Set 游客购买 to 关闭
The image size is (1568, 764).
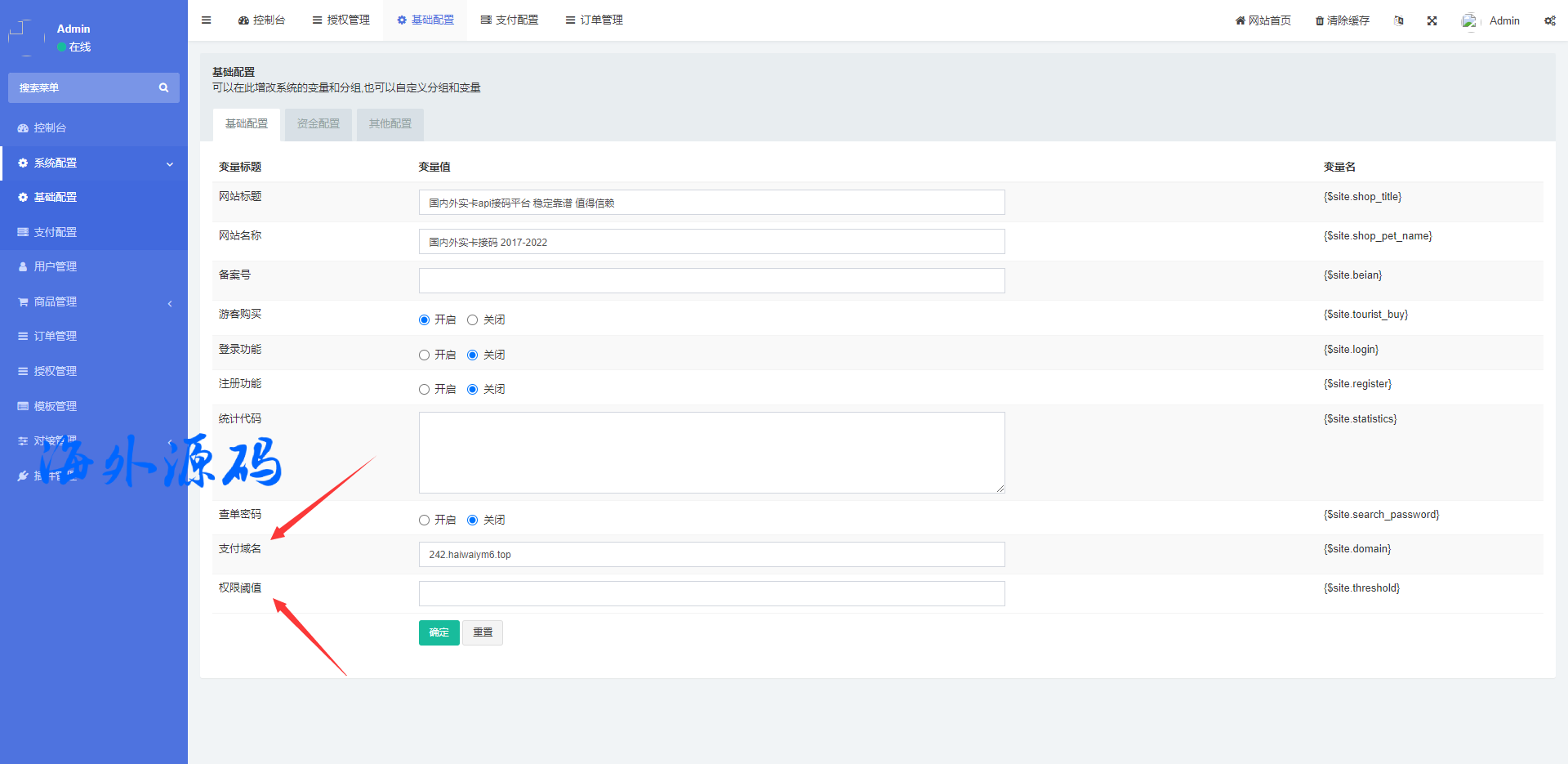pyautogui.click(x=472, y=320)
